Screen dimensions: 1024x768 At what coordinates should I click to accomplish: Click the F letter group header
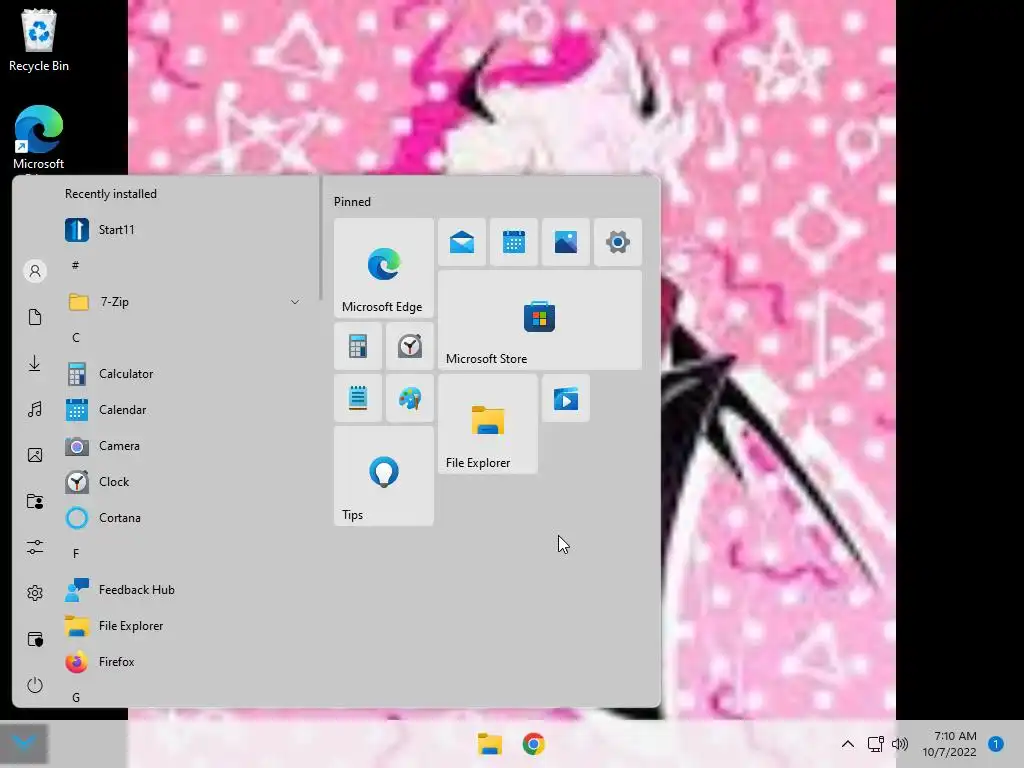point(76,553)
